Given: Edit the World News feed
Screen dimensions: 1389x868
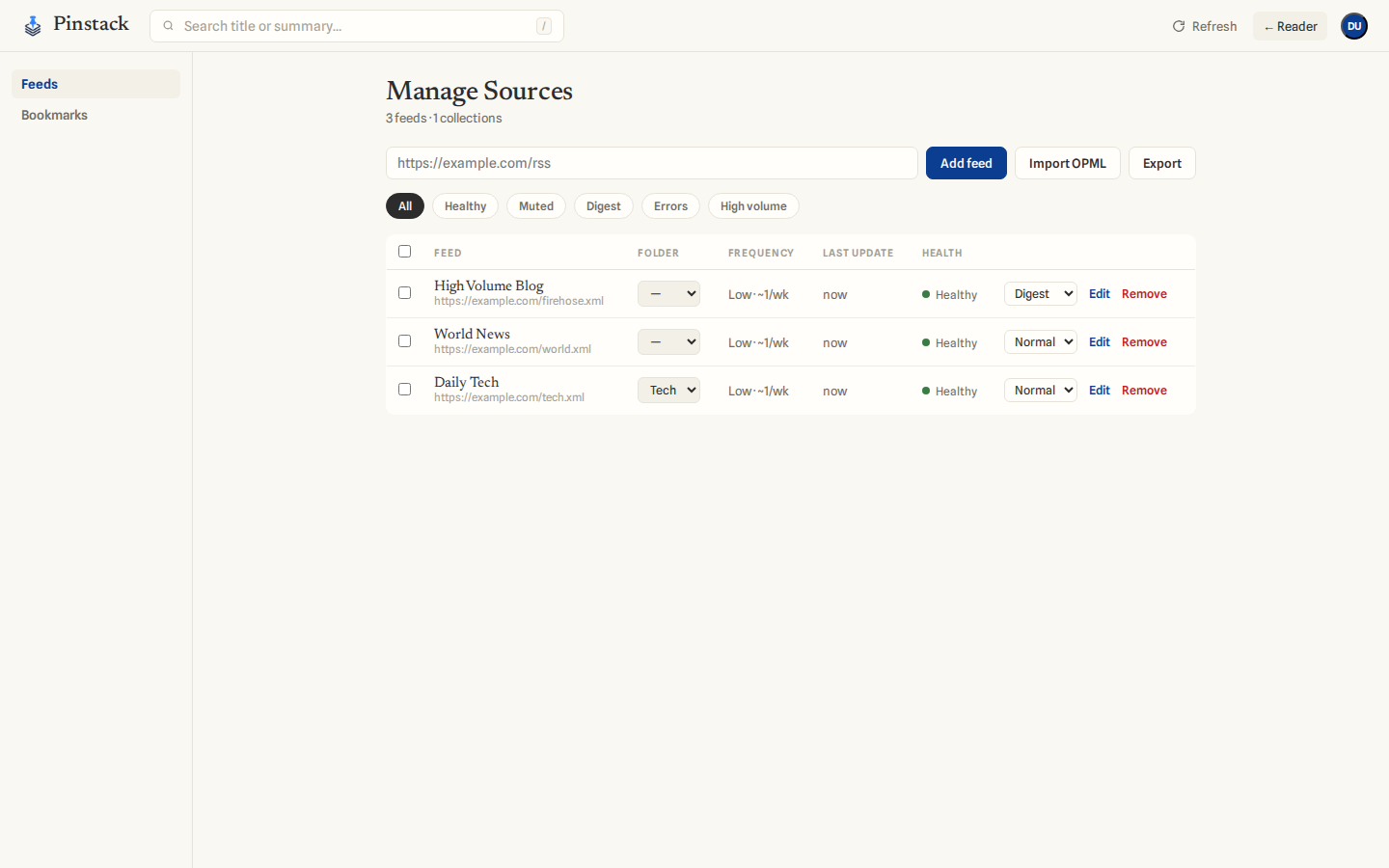Looking at the screenshot, I should pos(1099,341).
